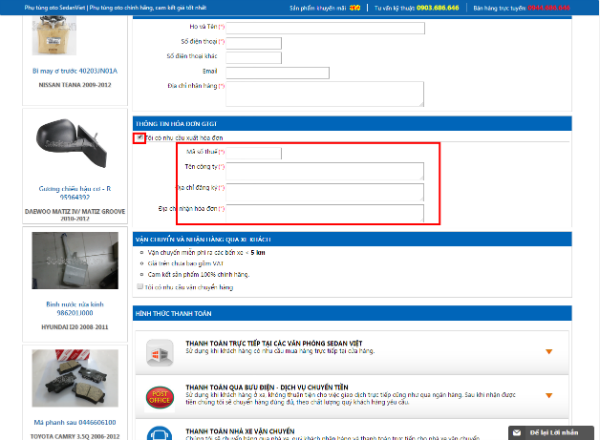Click the store payment icon

pyautogui.click(x=160, y=353)
